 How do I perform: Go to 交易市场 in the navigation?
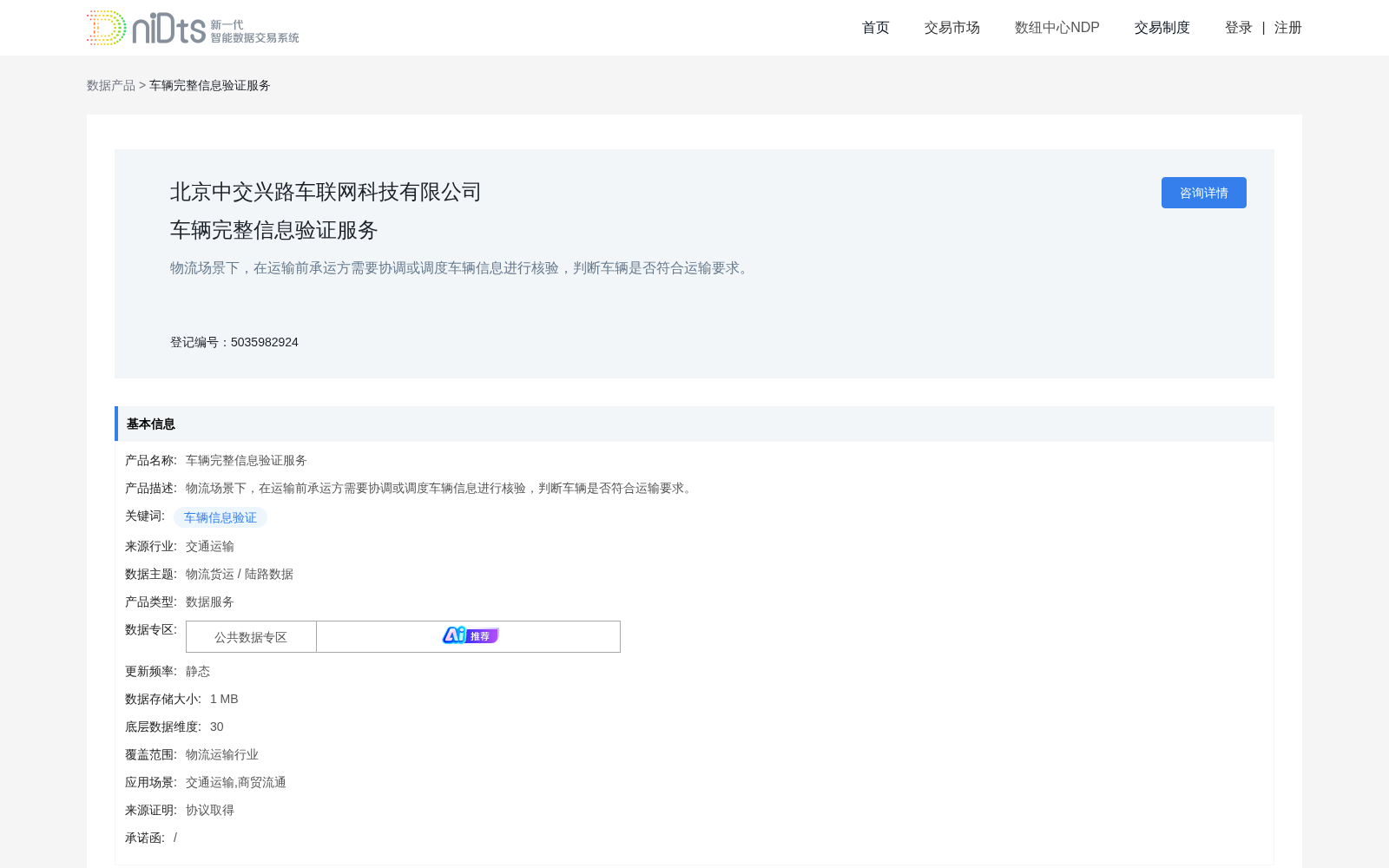pos(951,28)
